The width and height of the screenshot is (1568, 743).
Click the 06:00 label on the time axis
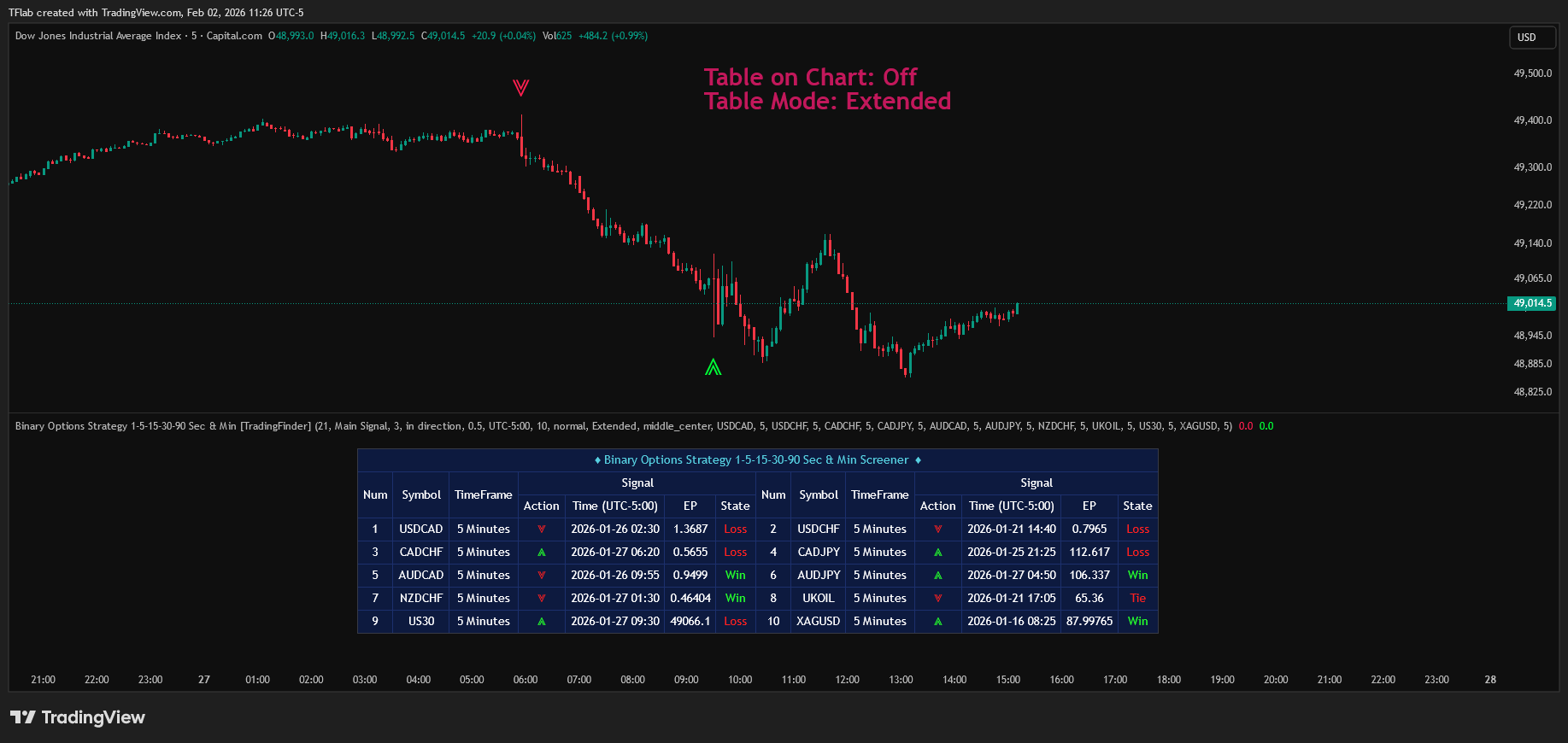coord(526,680)
